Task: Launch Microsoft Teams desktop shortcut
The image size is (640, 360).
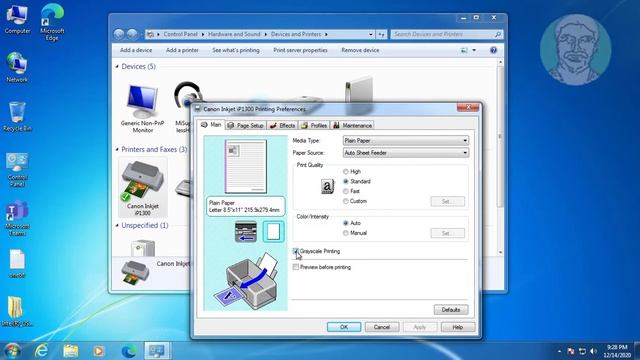Action: click(17, 218)
